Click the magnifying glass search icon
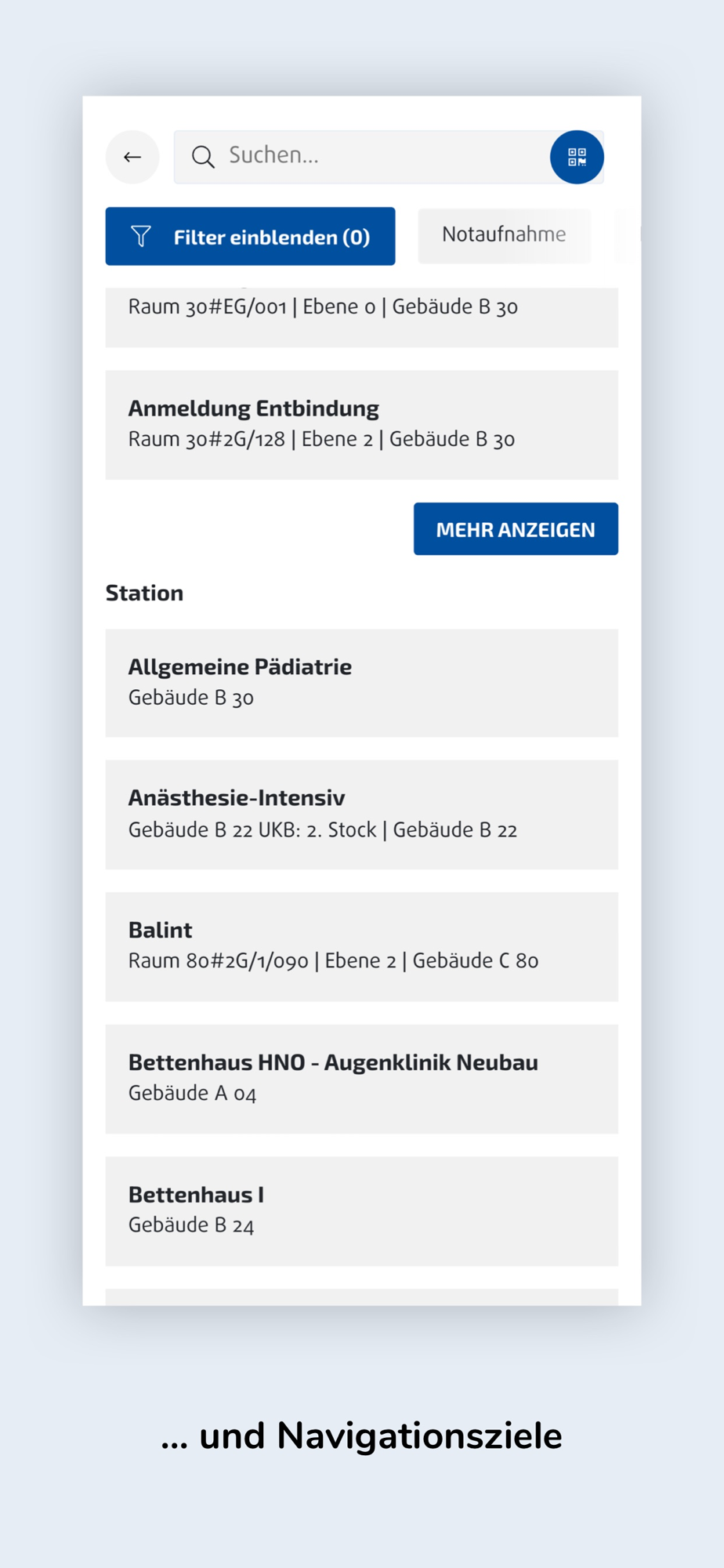Screen dimensions: 724x1568 (203, 157)
